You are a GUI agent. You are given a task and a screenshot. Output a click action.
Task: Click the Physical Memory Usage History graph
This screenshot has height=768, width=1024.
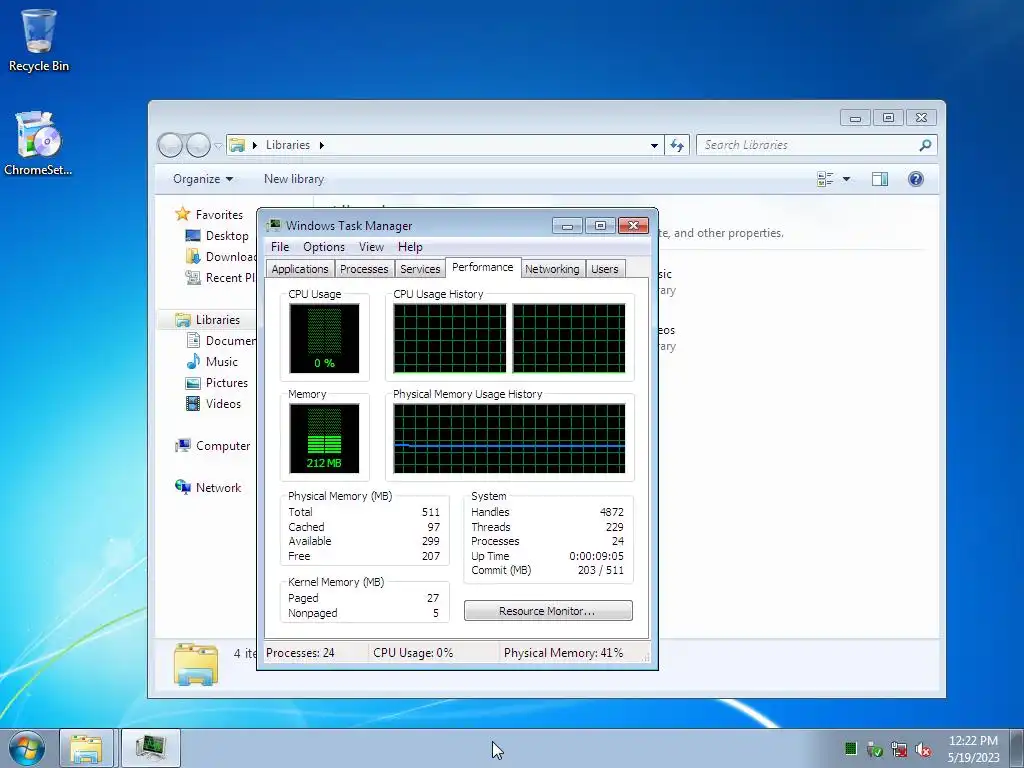tap(509, 438)
